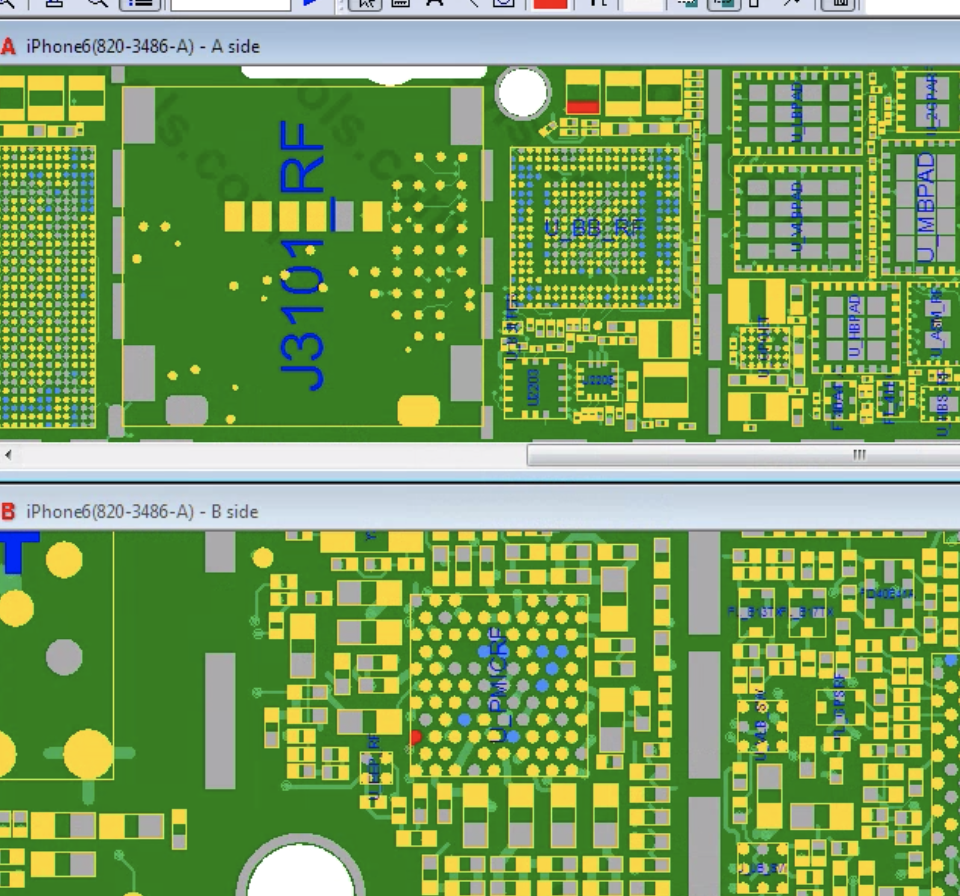Click the 'iPhone6(820-3486-A) - A side' title
Screen dimensions: 960x896
[x=143, y=47]
